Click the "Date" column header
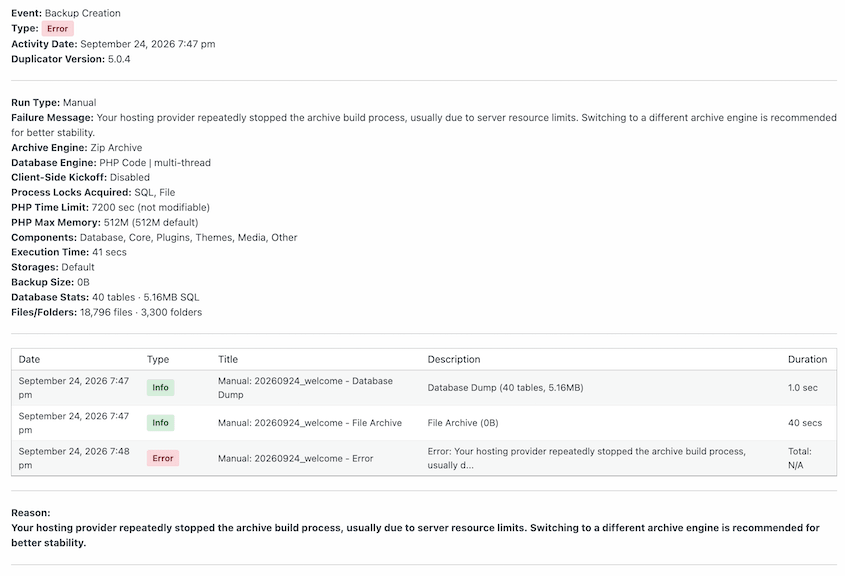845x576 pixels. 29,359
